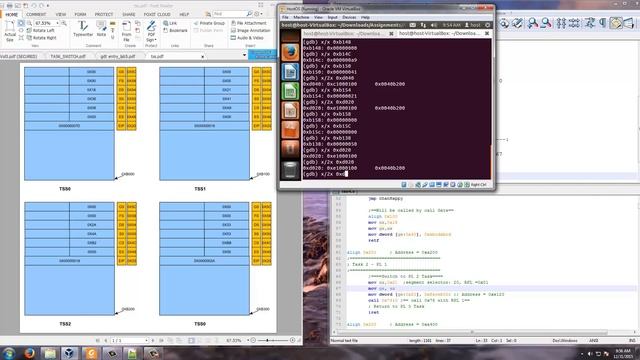Click the Actual Size icon in Foxit Reader
The height and width of the screenshot is (360, 640).
(x=9, y=31)
